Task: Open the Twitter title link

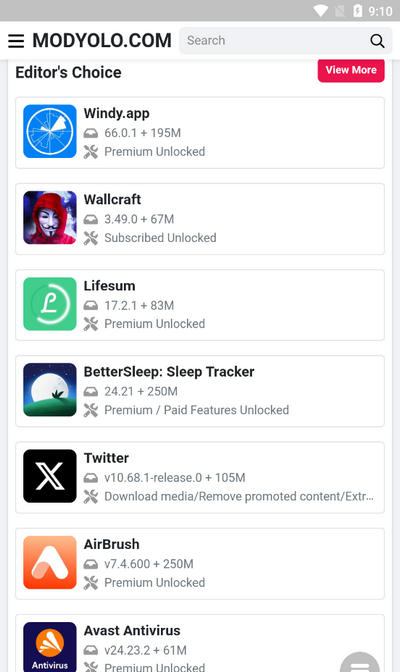Action: pyautogui.click(x=106, y=458)
